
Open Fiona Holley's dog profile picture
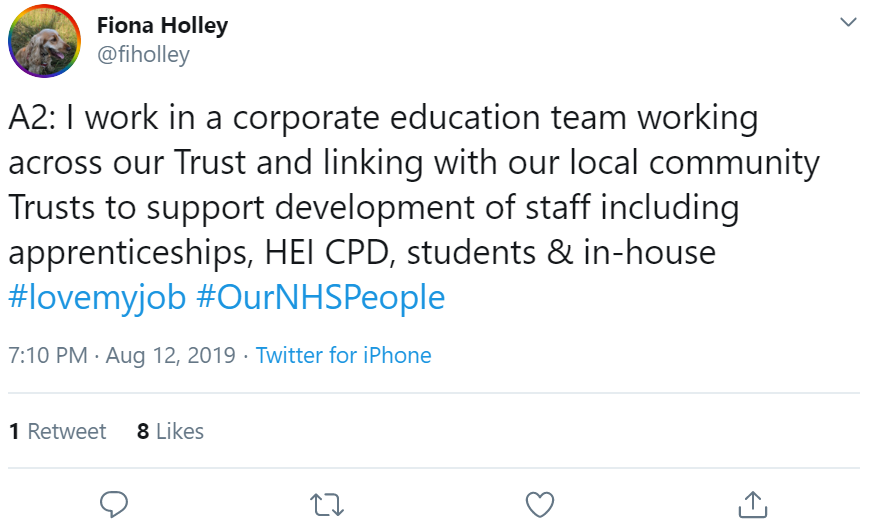44,41
